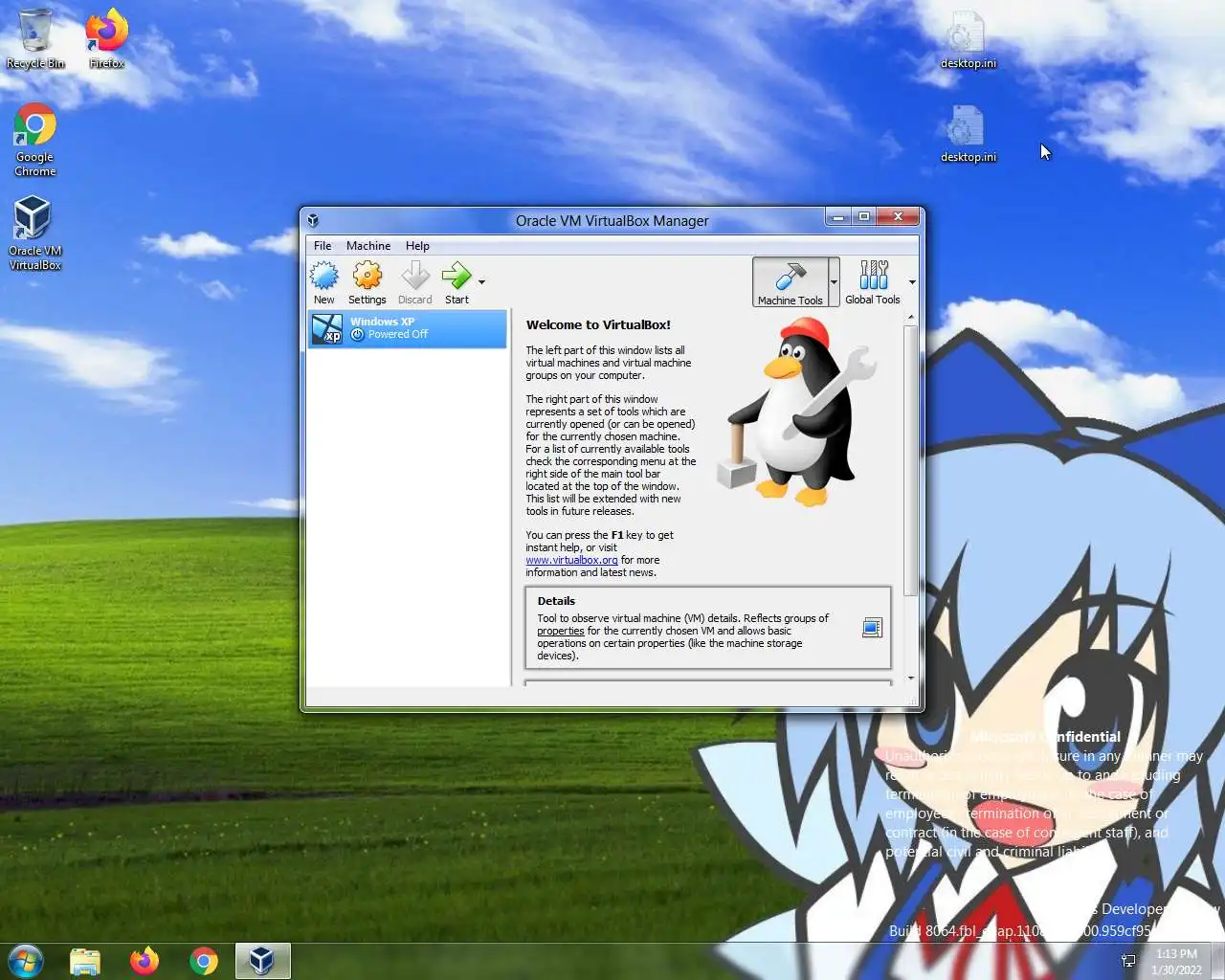This screenshot has width=1225, height=980.
Task: Click the welcome pane vertical scrollbar thumb
Action: tap(911, 459)
